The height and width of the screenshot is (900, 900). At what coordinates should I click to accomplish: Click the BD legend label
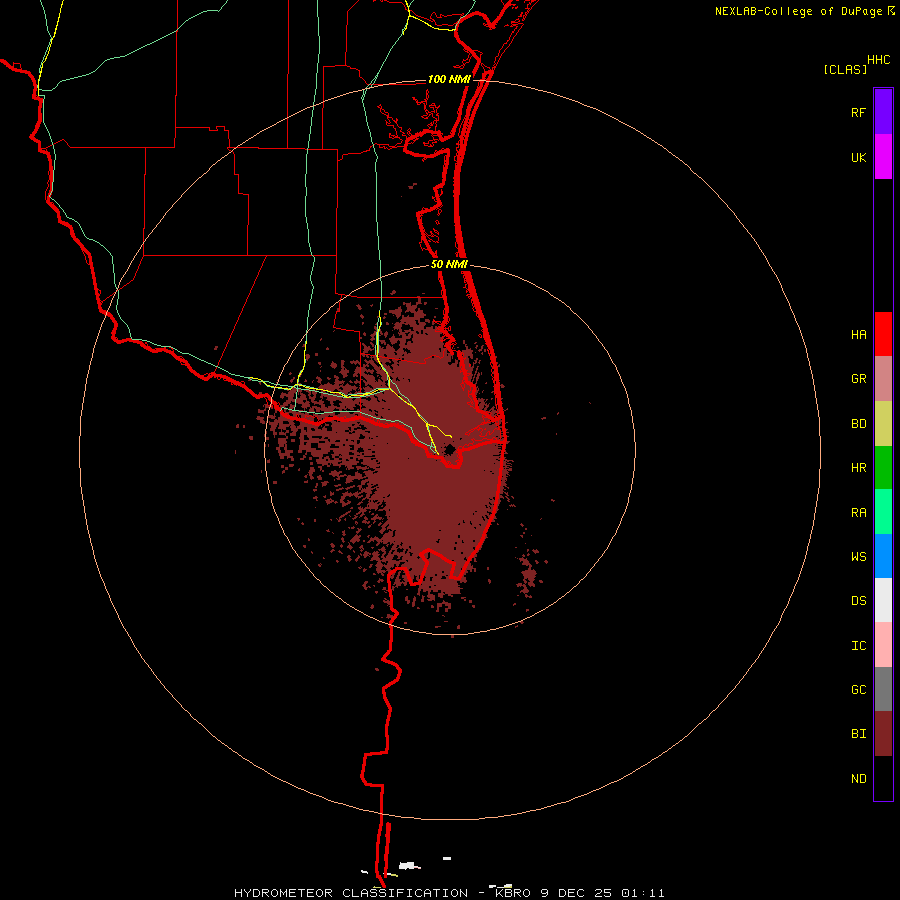click(858, 424)
